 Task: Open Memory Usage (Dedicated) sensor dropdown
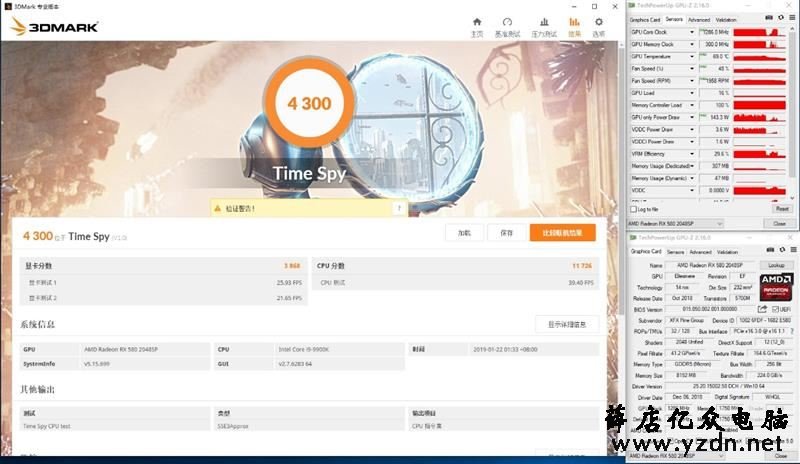[x=692, y=166]
